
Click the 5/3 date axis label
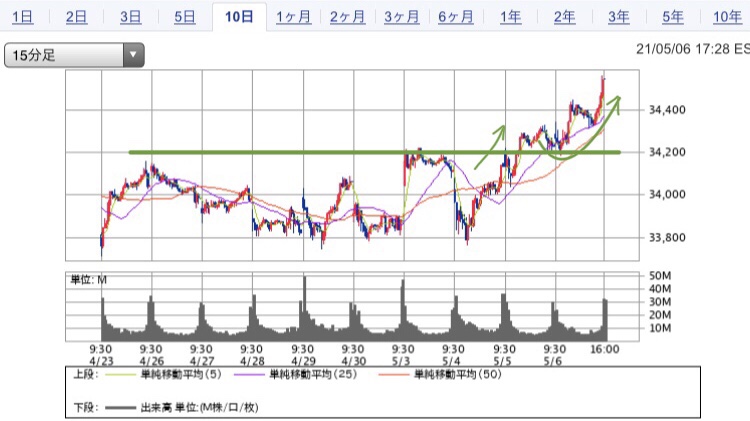tap(401, 361)
